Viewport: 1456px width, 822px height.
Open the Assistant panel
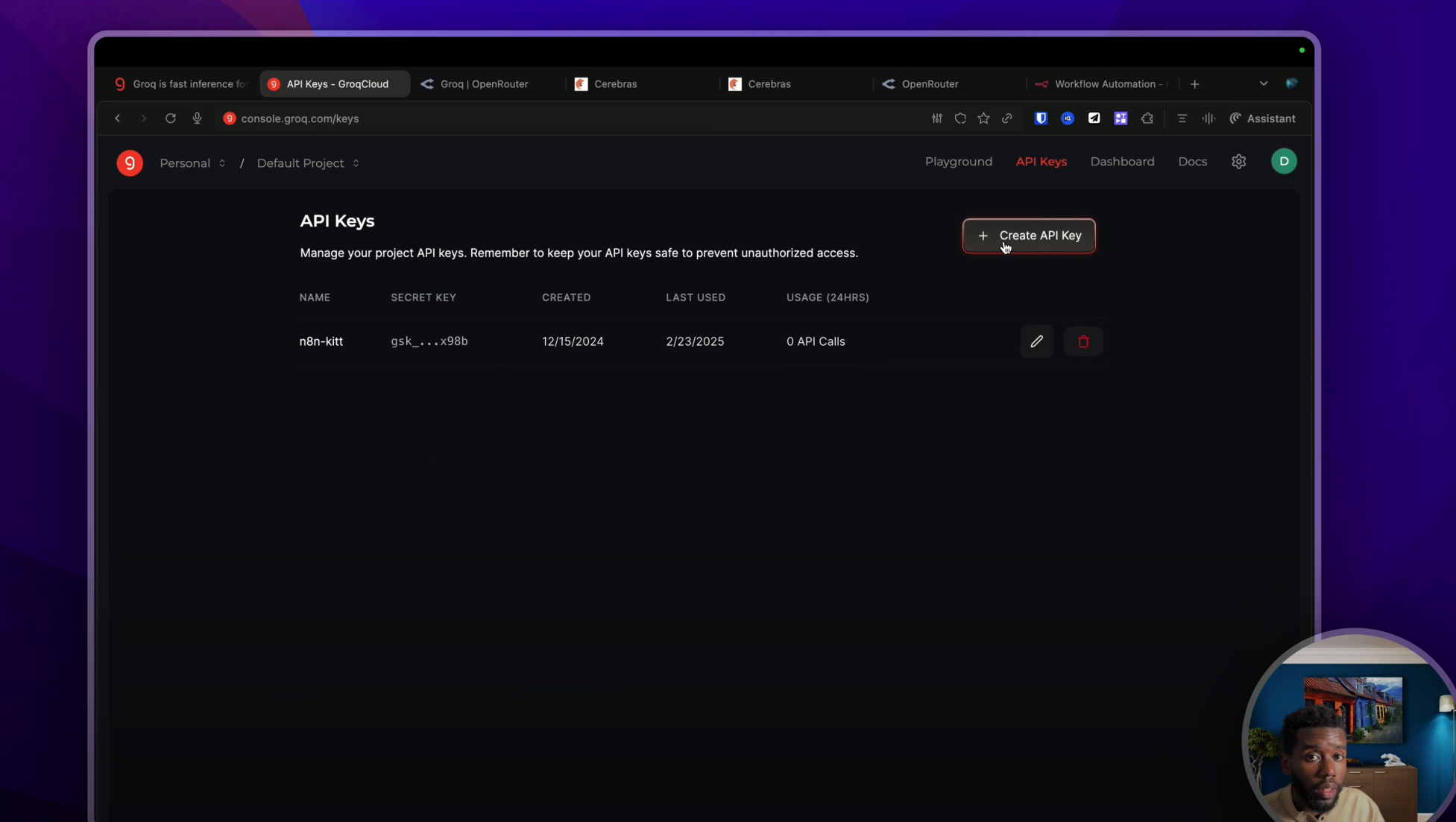[x=1262, y=118]
